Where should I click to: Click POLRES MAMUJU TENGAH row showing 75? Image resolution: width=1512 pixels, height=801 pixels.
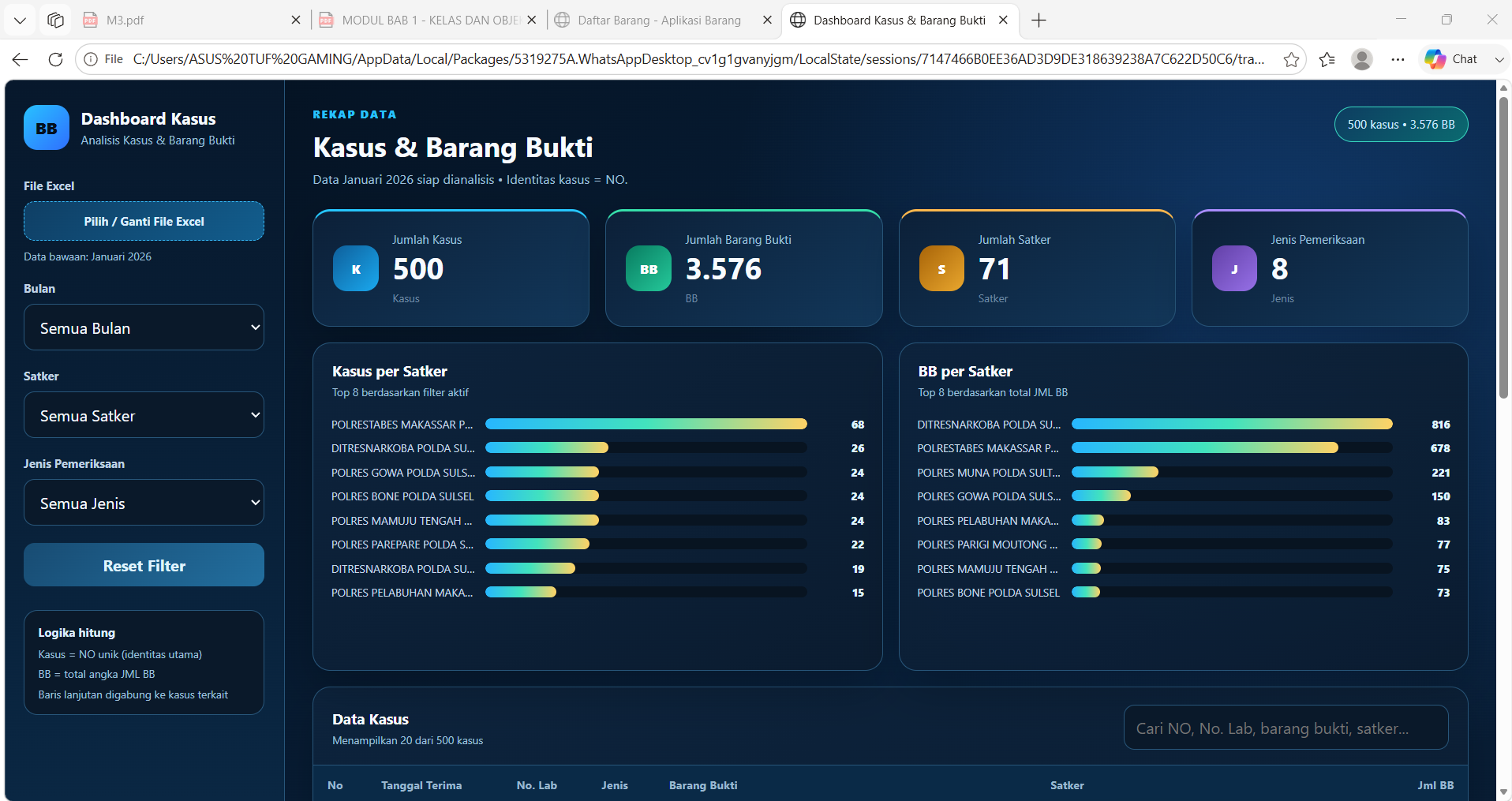[1184, 569]
